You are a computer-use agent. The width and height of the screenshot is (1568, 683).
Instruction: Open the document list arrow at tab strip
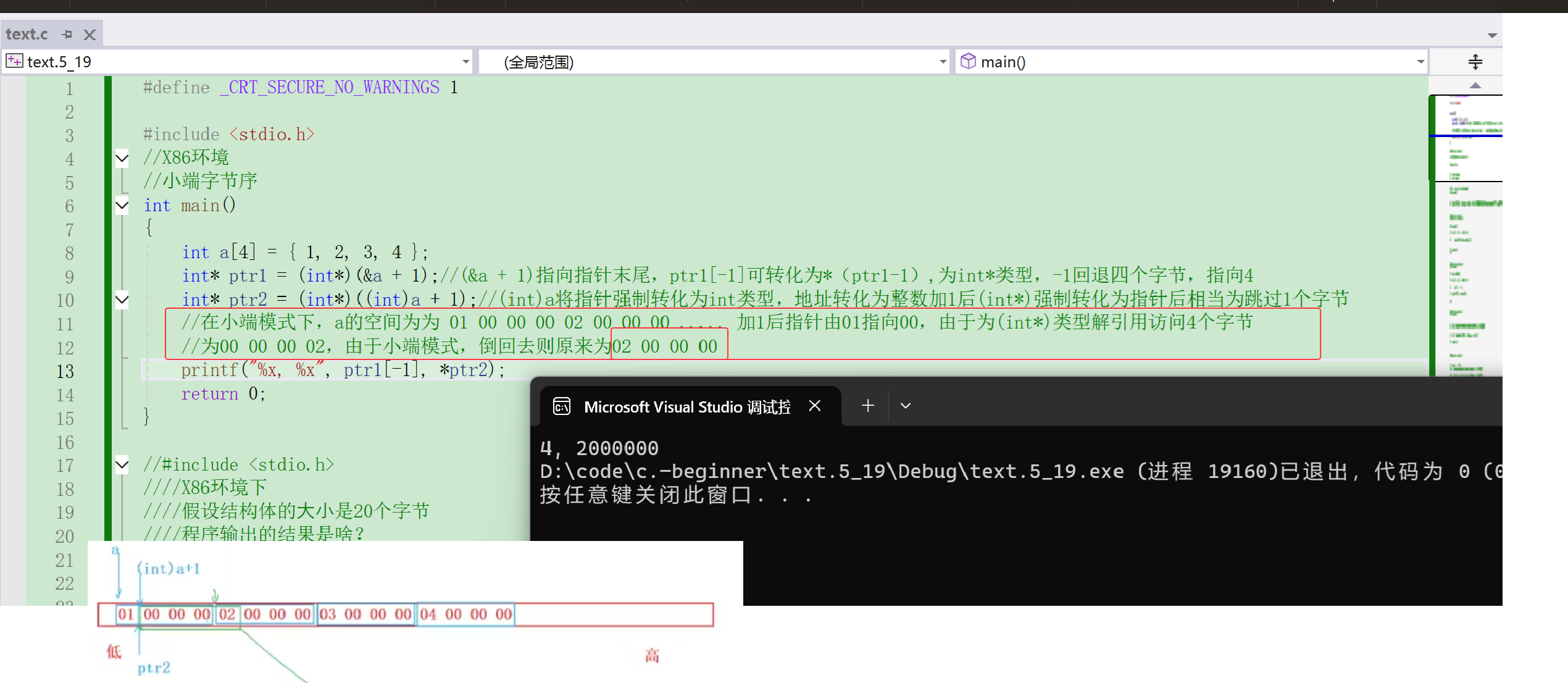1492,35
